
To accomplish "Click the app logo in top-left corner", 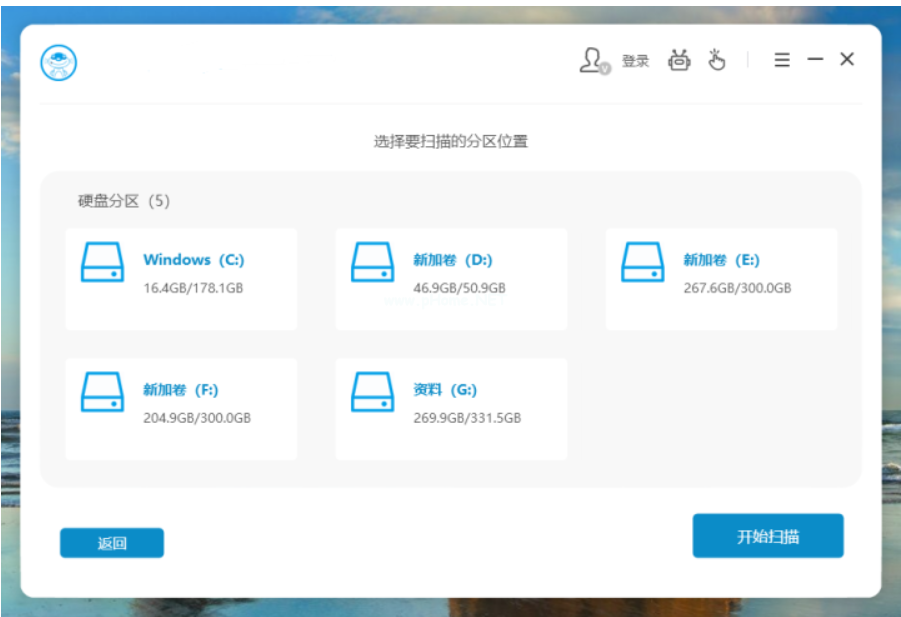I will pos(59,60).
